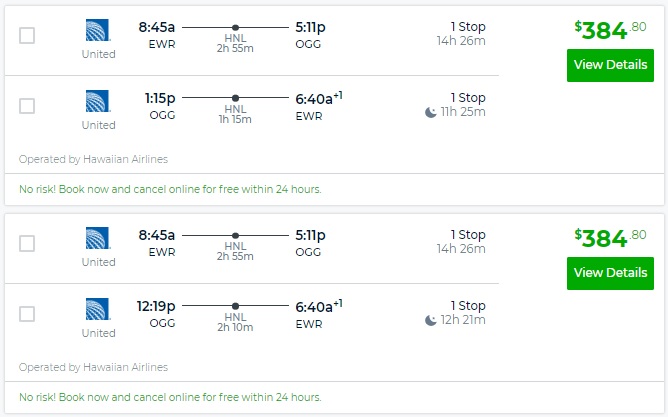Open View Details for the second itinerary
Image resolution: width=668 pixels, height=417 pixels.
pos(610,273)
